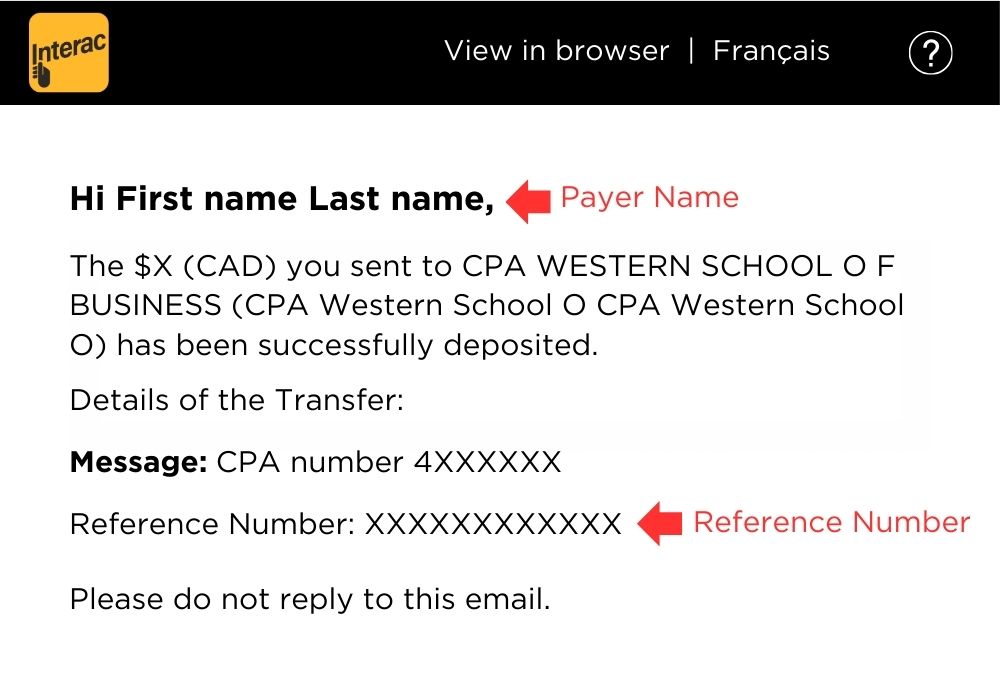Click the "CPA WESTERN SCHOOL O F" recipient name

678,267
